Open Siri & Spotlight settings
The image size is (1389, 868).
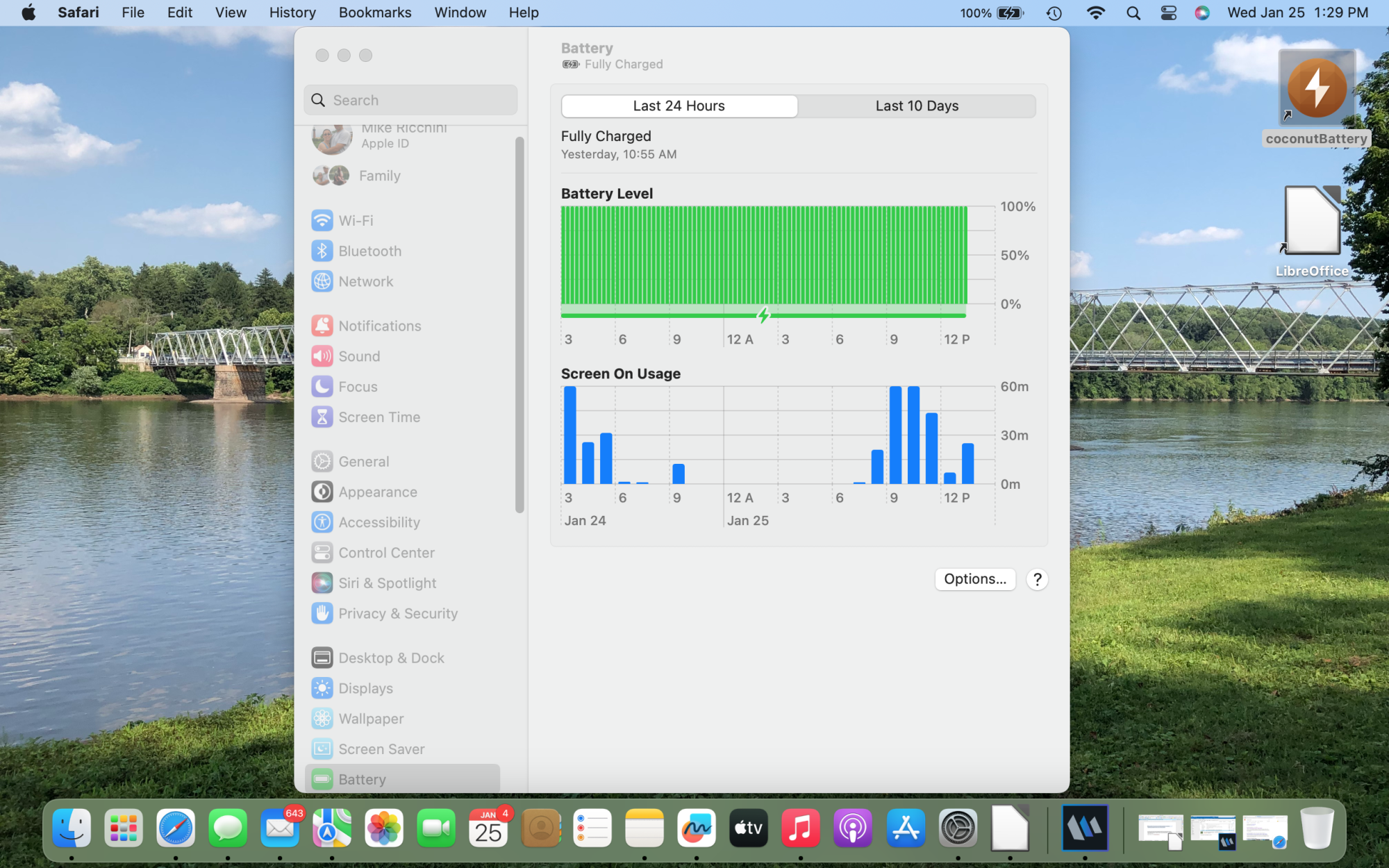point(387,583)
